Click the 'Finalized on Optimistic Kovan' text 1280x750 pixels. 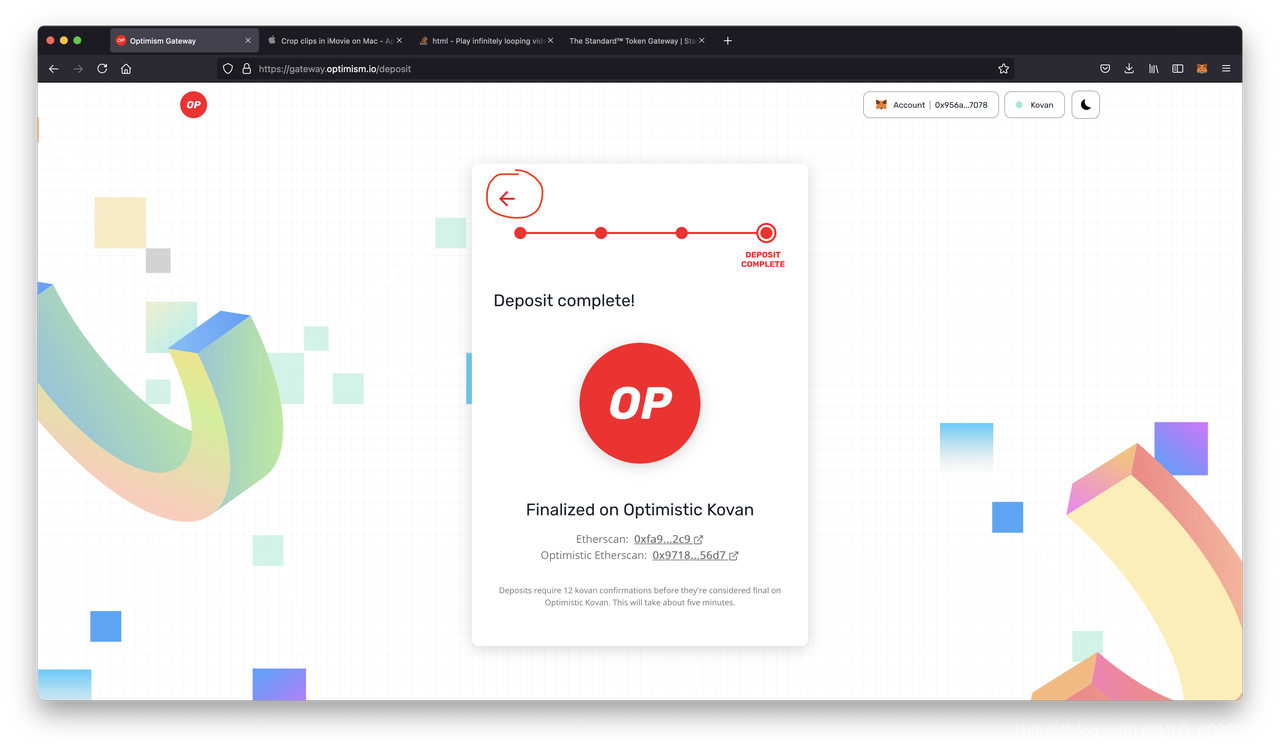640,510
